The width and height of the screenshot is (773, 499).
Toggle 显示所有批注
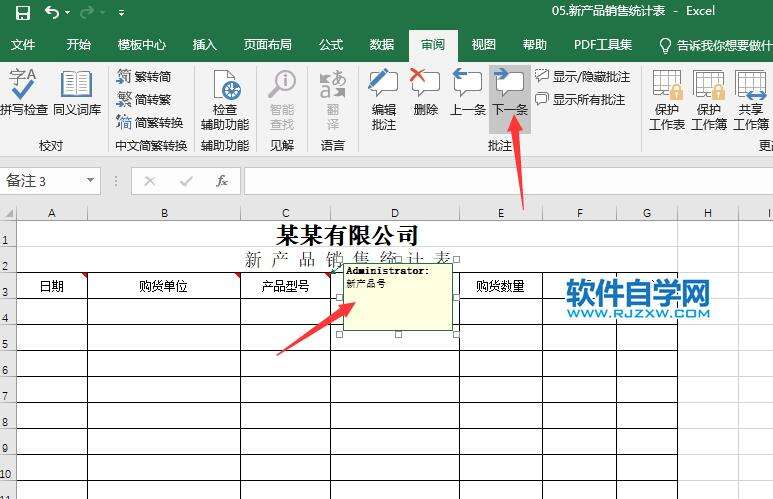580,100
